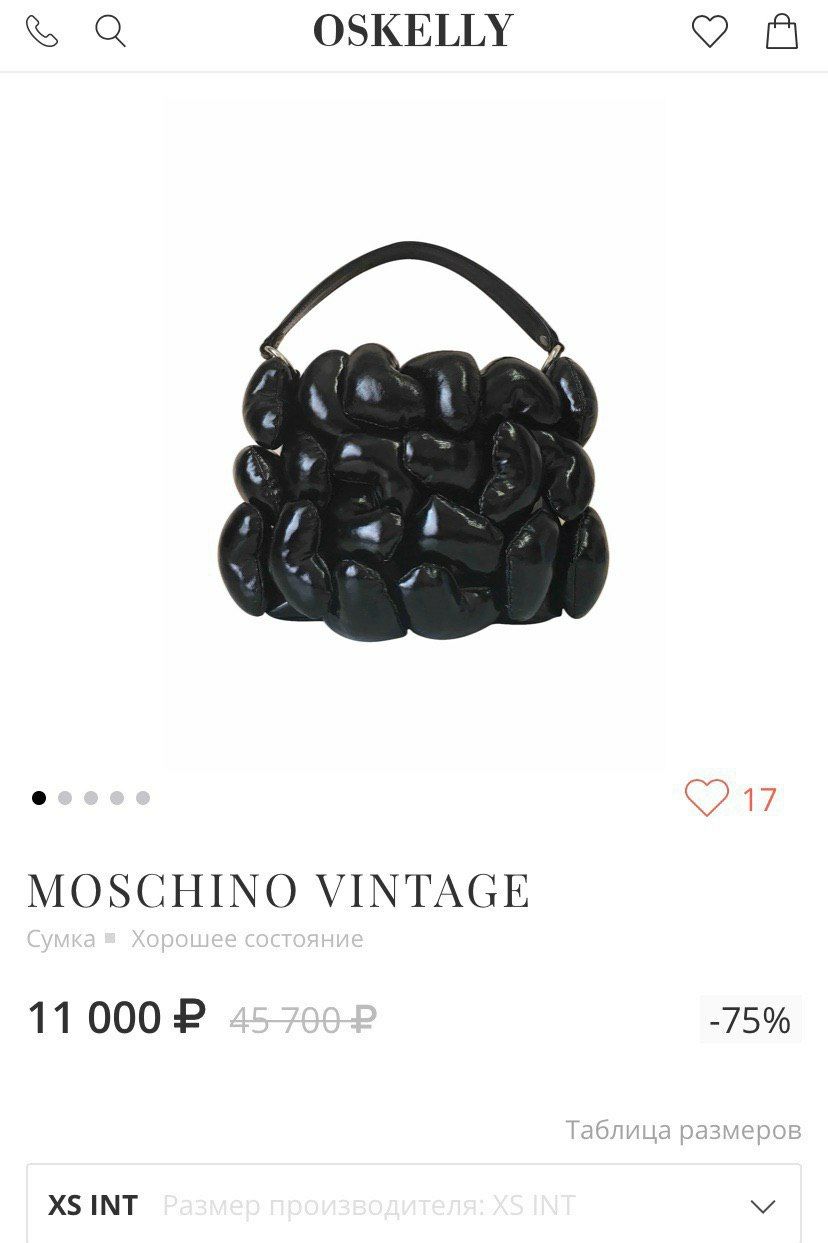Switch to second carousel dot
828x1243 pixels.
pyautogui.click(x=65, y=798)
